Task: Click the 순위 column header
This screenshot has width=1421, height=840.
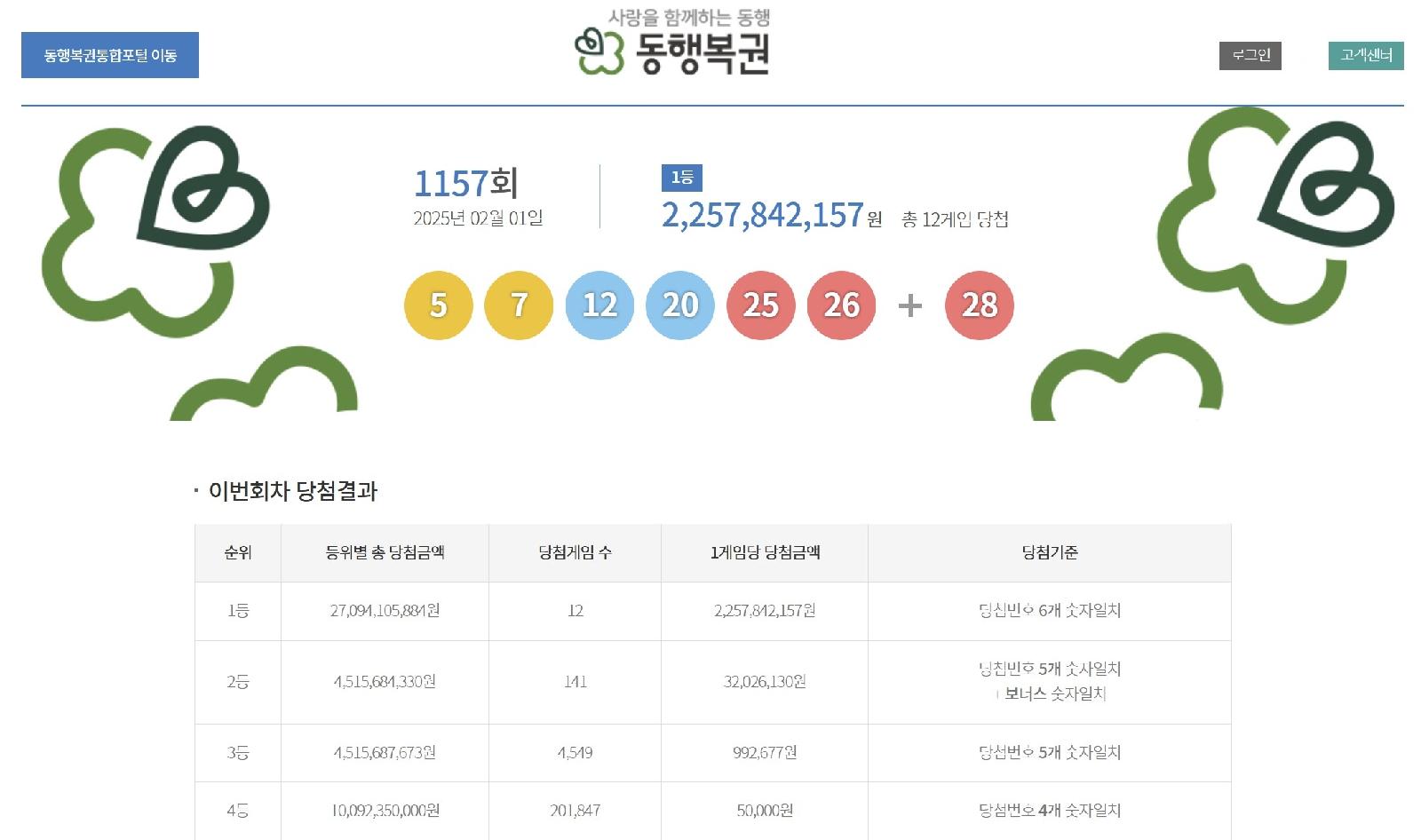Action: coord(238,552)
